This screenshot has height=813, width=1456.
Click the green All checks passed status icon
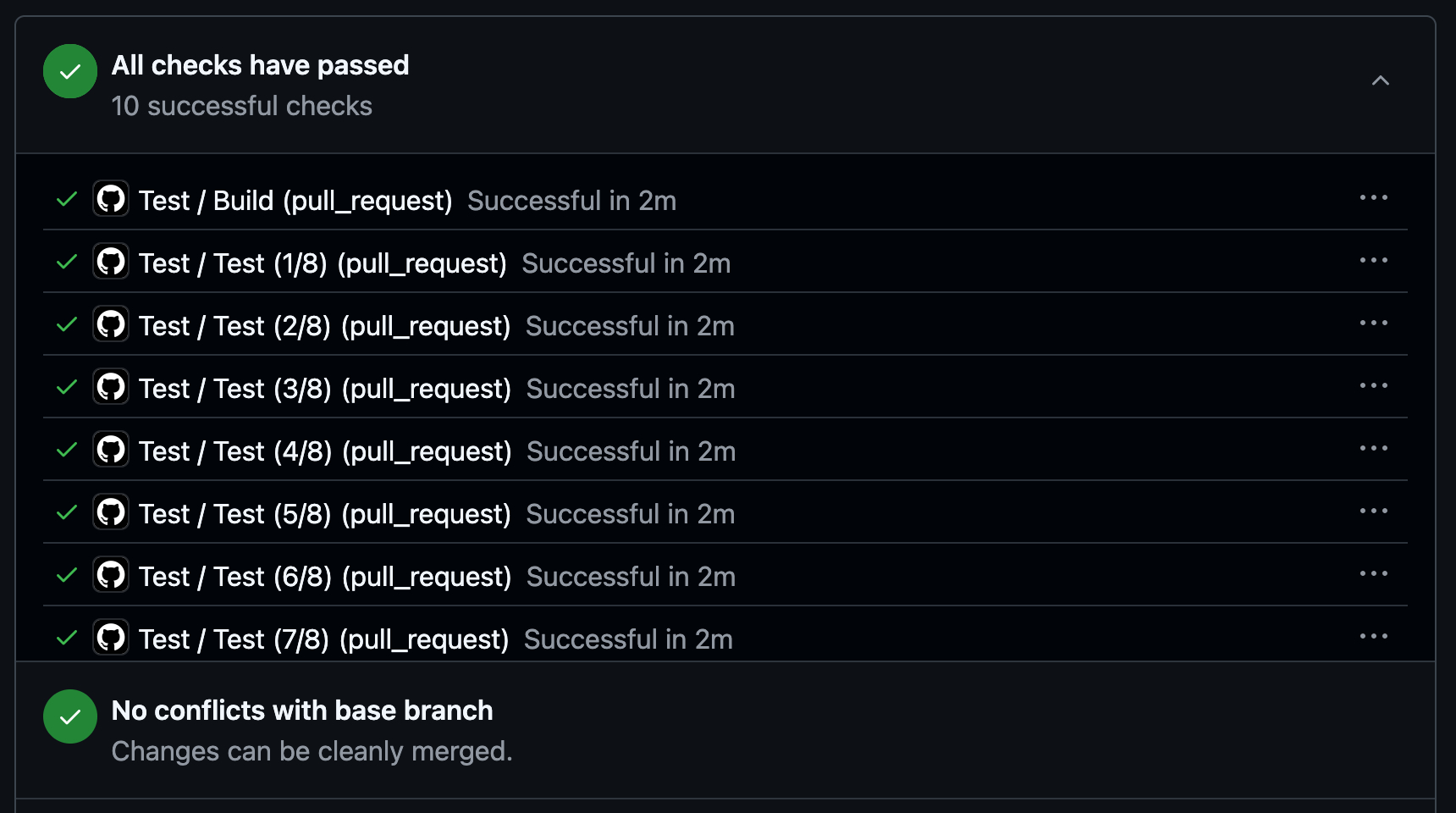(70, 71)
